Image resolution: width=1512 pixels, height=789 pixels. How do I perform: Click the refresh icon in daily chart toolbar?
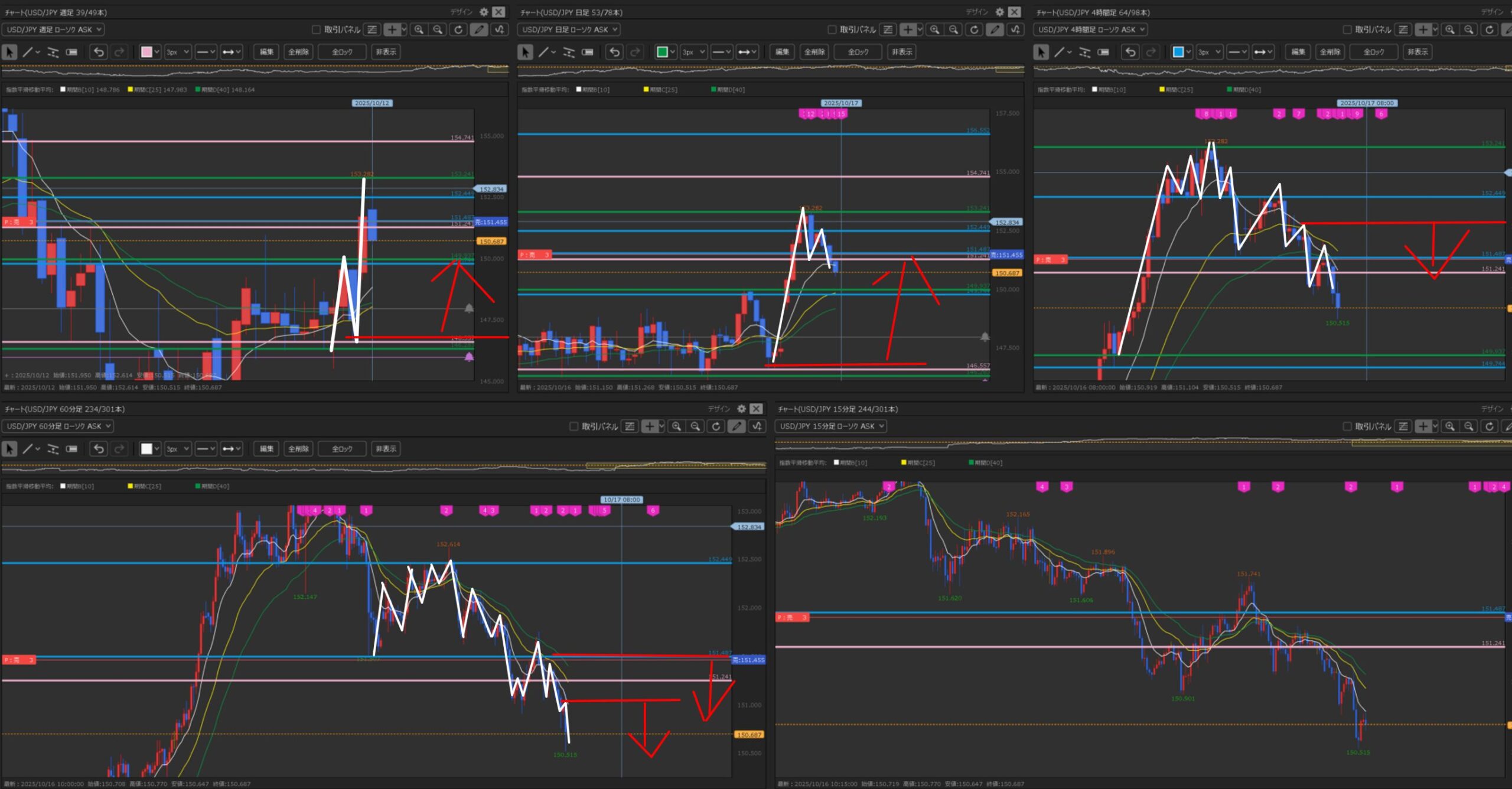pos(974,30)
